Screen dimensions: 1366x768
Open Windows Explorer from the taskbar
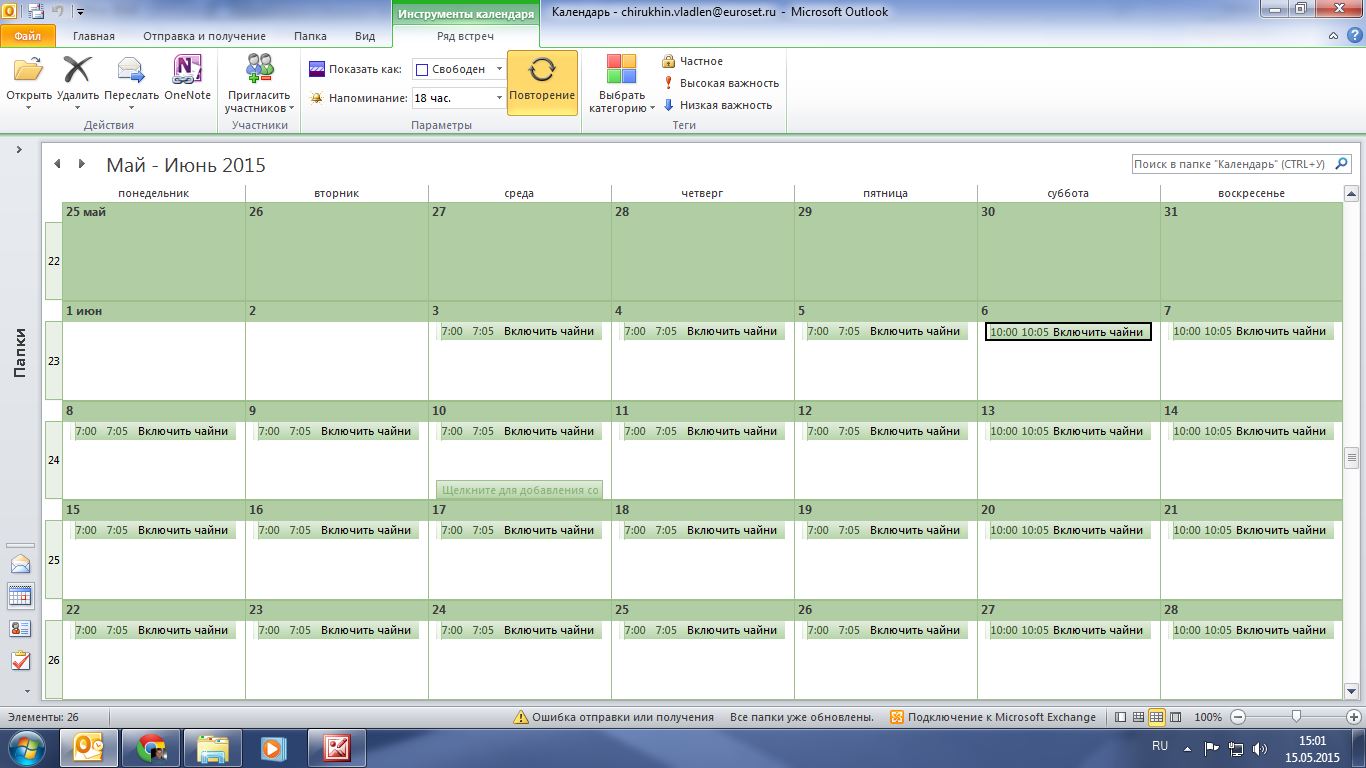point(213,748)
